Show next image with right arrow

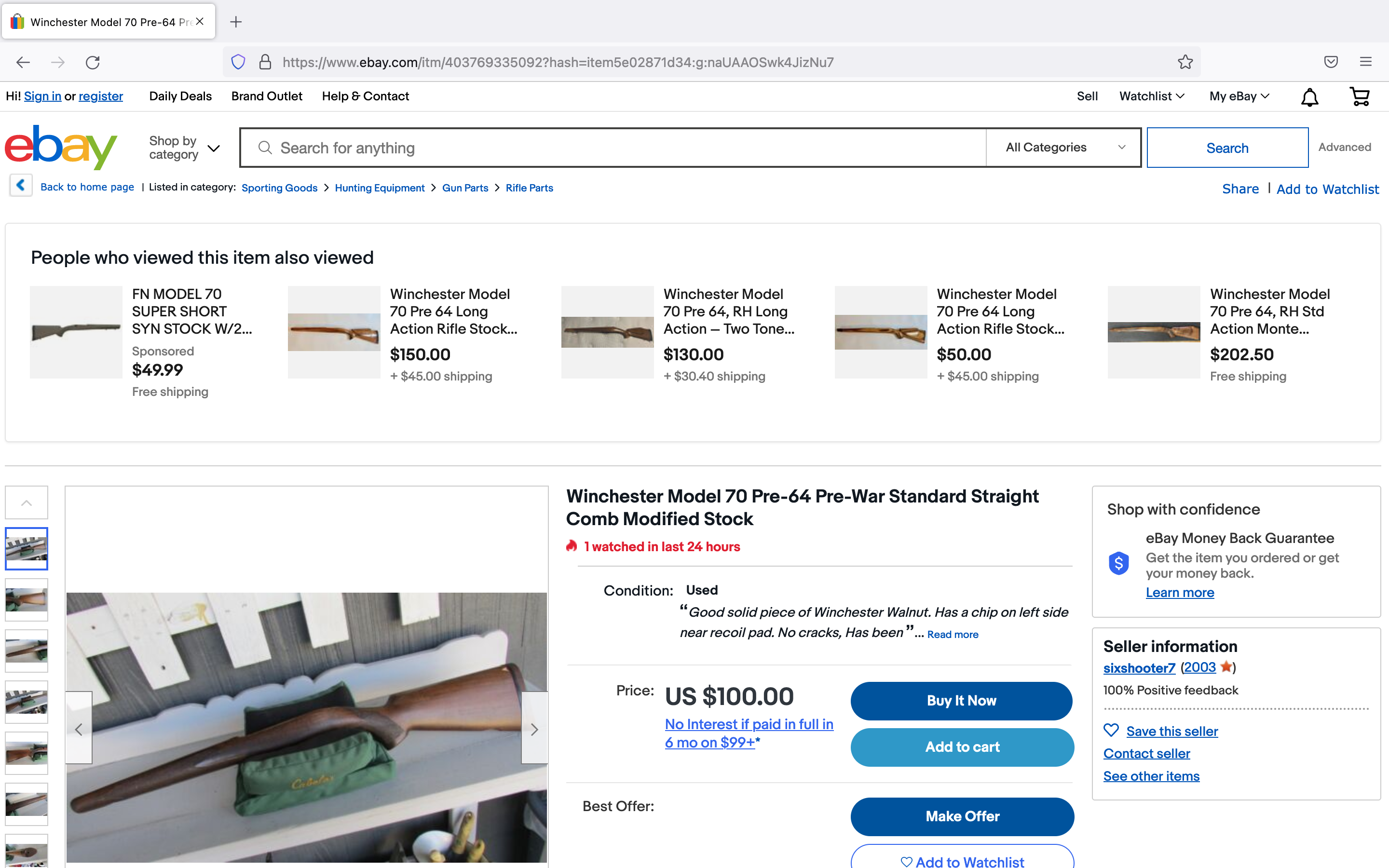coord(534,729)
